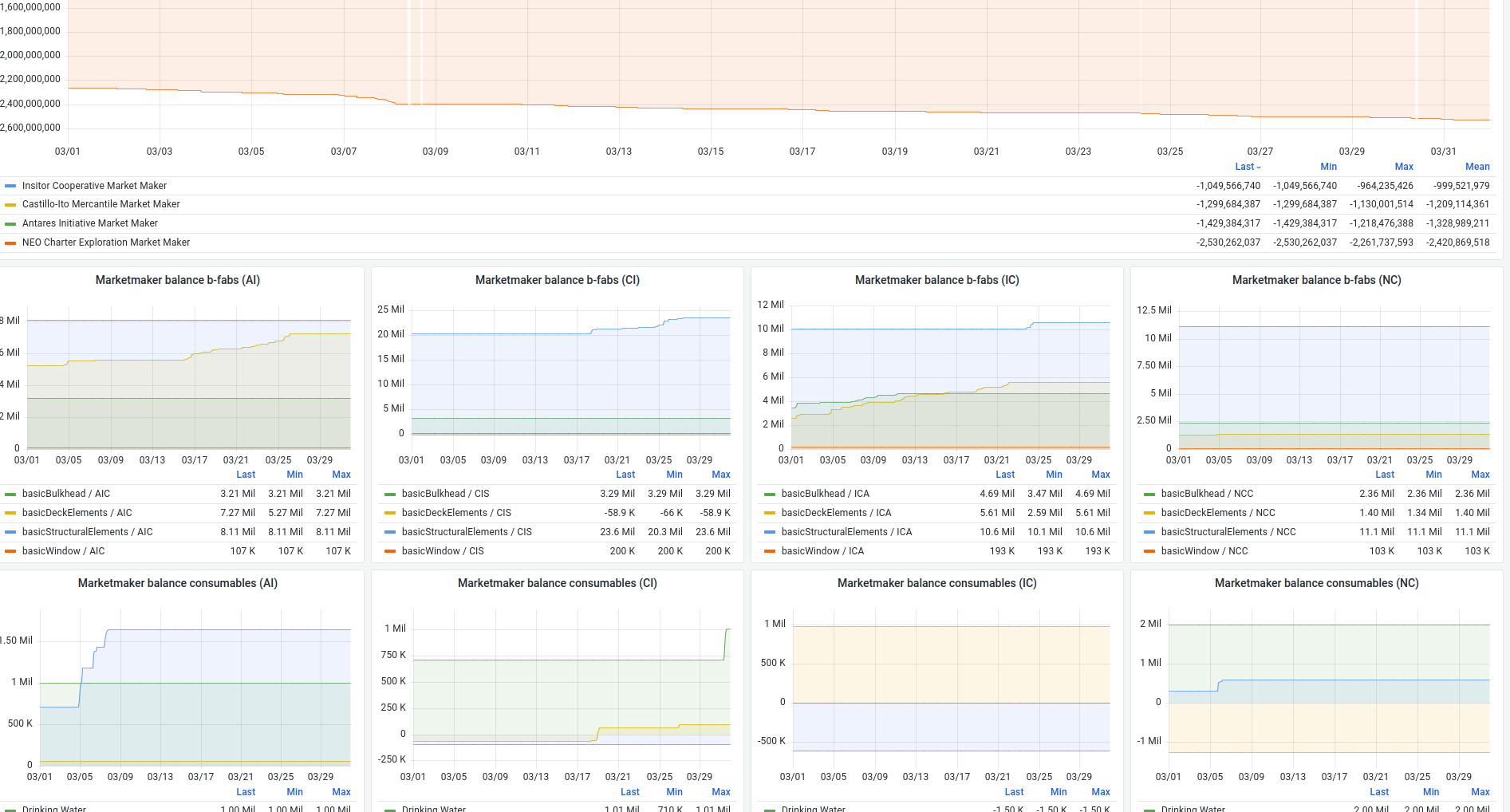
Task: Click the green swatch for Antares Initiative Market Maker
Action: [10, 224]
